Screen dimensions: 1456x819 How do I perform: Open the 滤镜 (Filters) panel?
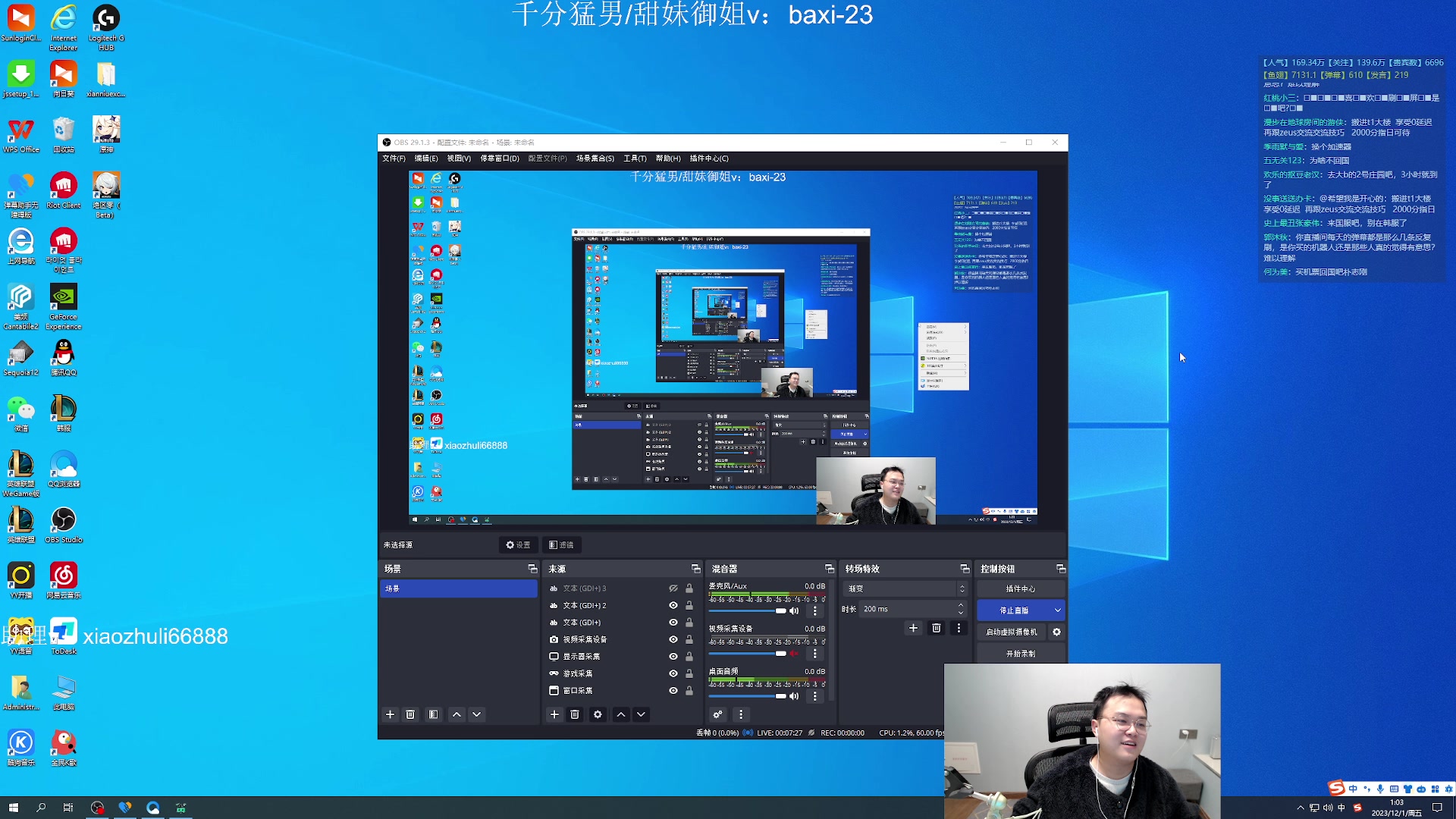coord(562,544)
